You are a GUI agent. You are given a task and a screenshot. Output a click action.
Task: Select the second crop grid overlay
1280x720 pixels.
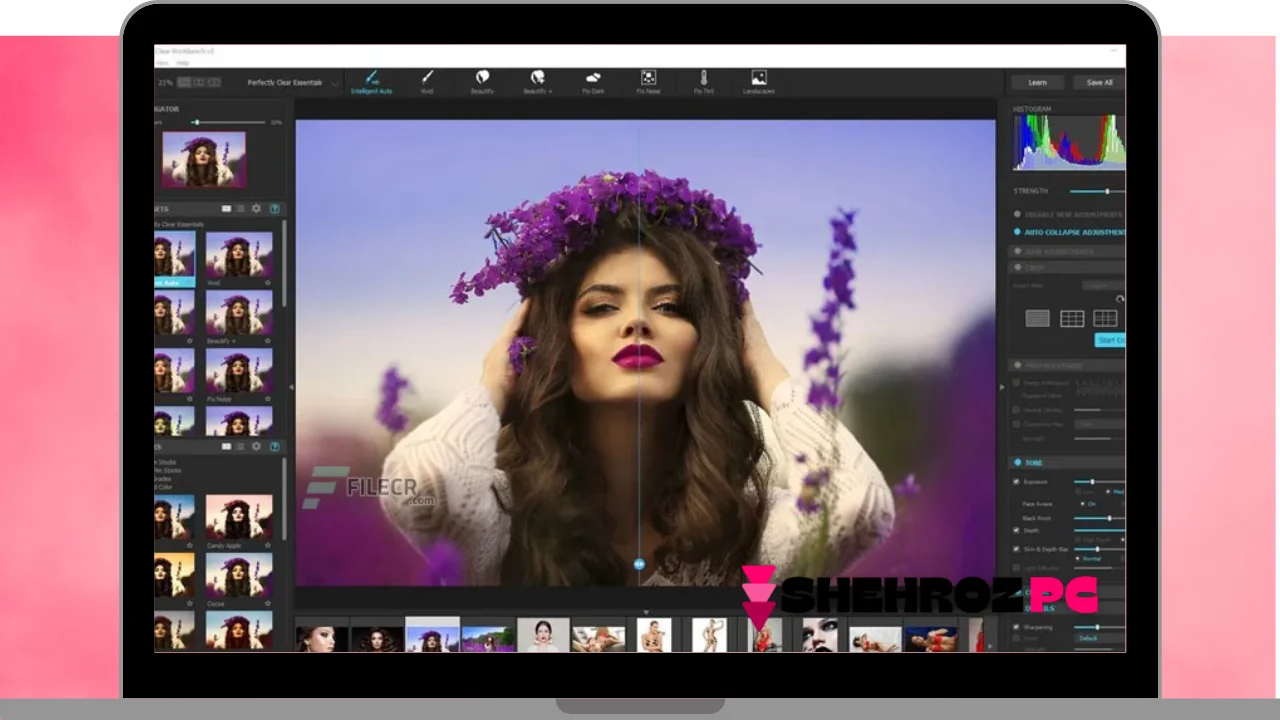(1072, 319)
